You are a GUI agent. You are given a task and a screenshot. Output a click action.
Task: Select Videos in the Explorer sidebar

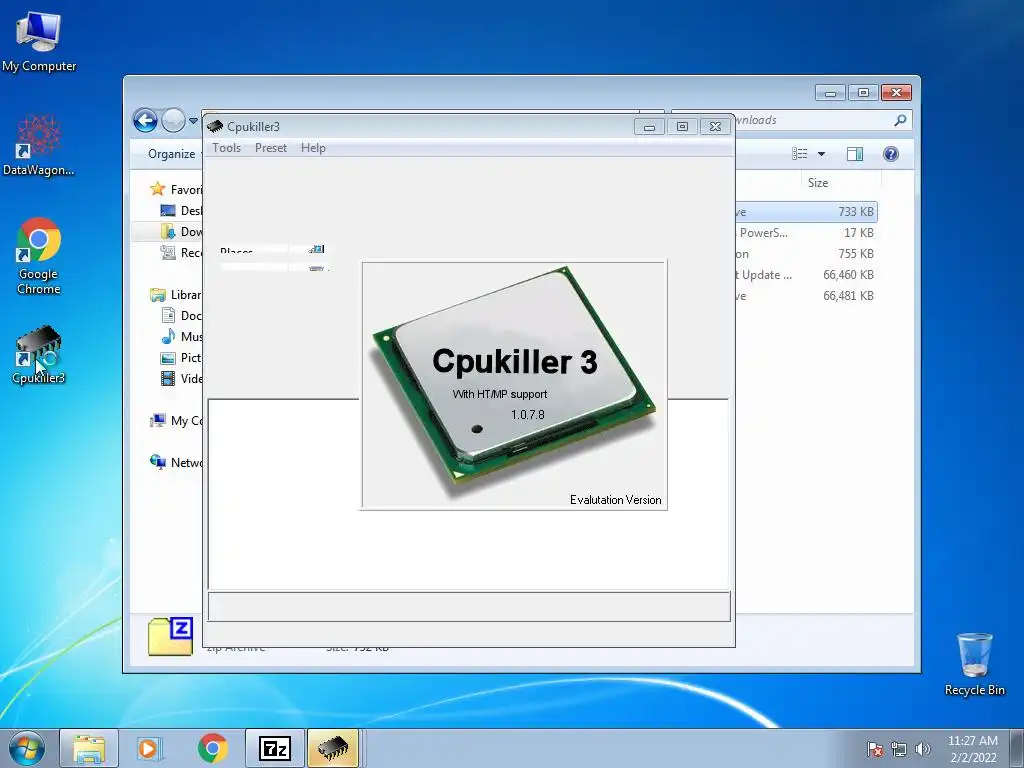coord(181,378)
